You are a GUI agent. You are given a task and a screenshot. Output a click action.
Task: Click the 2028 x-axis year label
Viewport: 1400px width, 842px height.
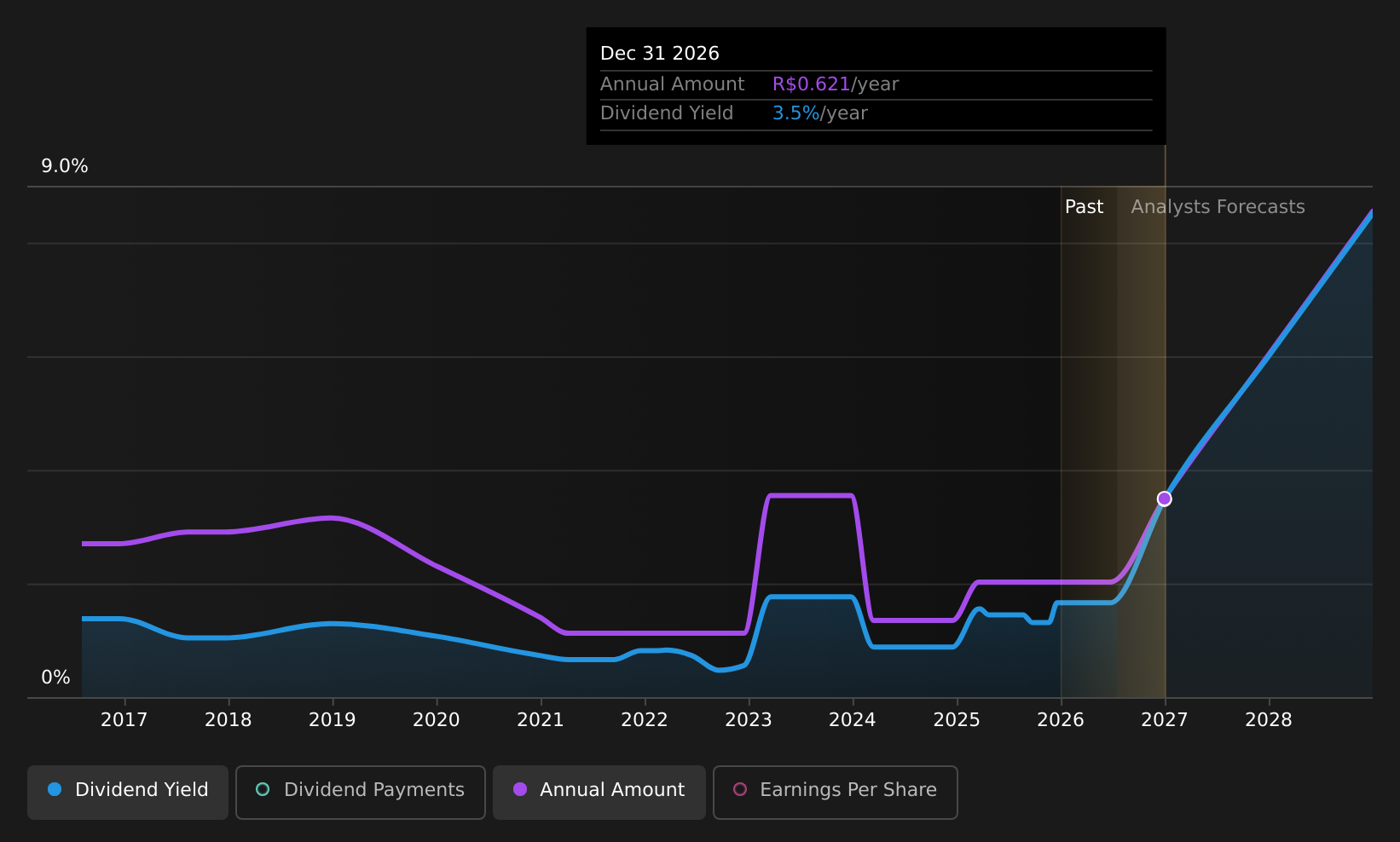click(x=1269, y=720)
